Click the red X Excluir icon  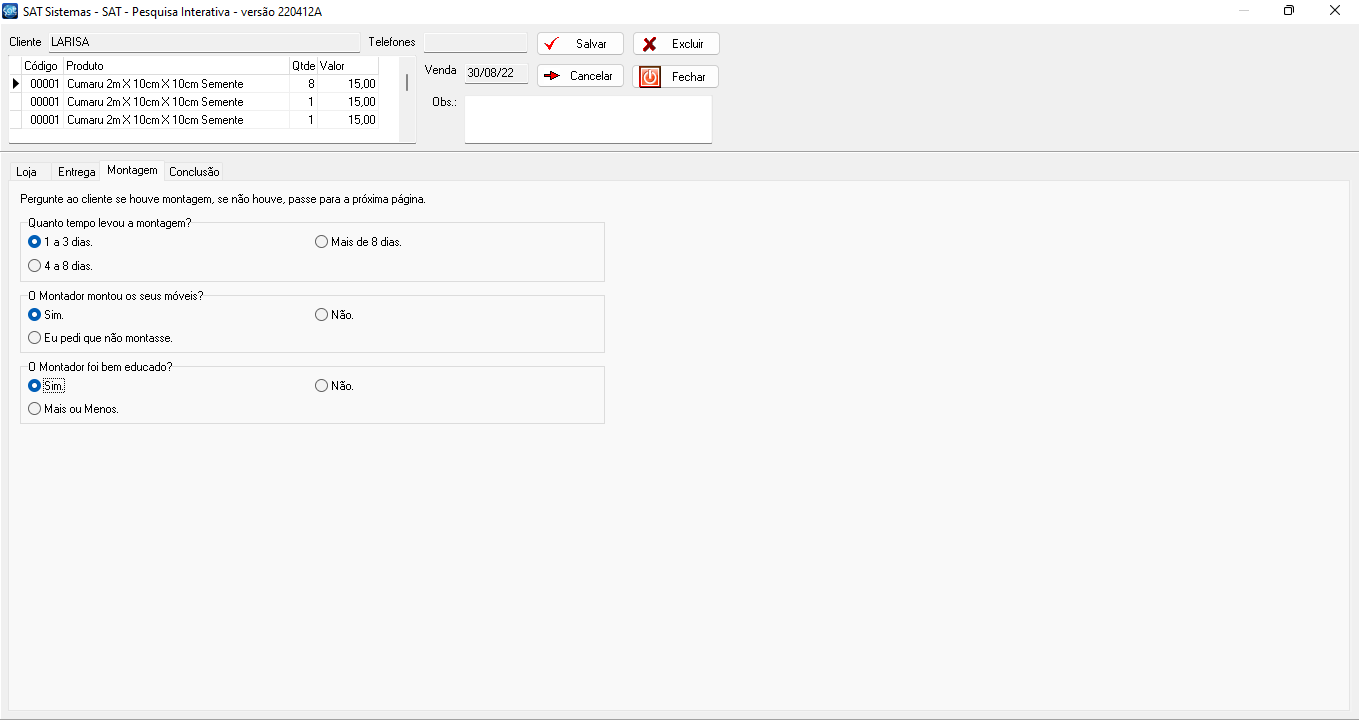click(650, 44)
